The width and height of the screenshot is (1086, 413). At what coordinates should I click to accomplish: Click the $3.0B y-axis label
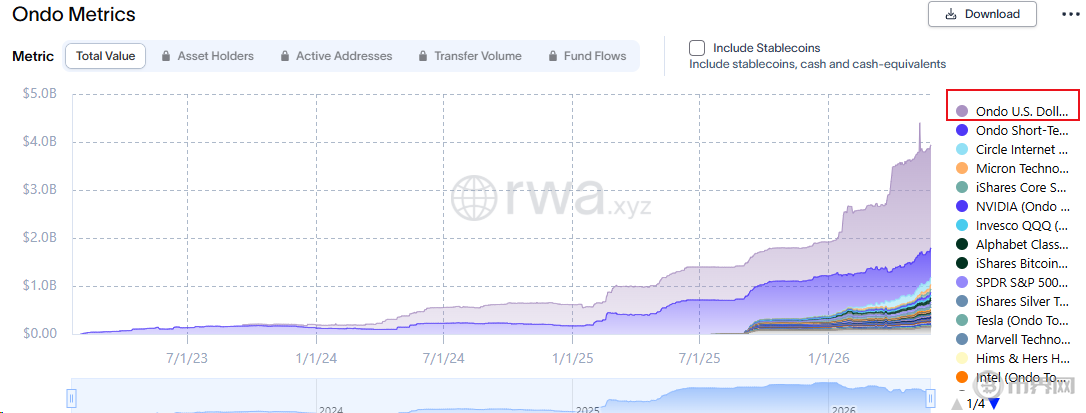coord(39,190)
